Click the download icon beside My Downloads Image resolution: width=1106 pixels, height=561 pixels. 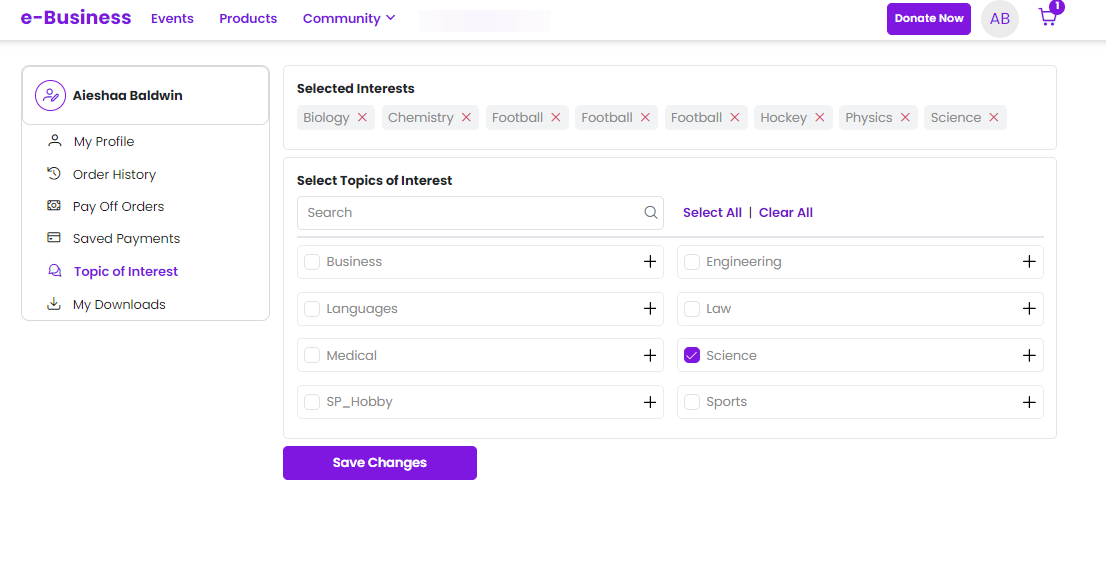[x=54, y=304]
